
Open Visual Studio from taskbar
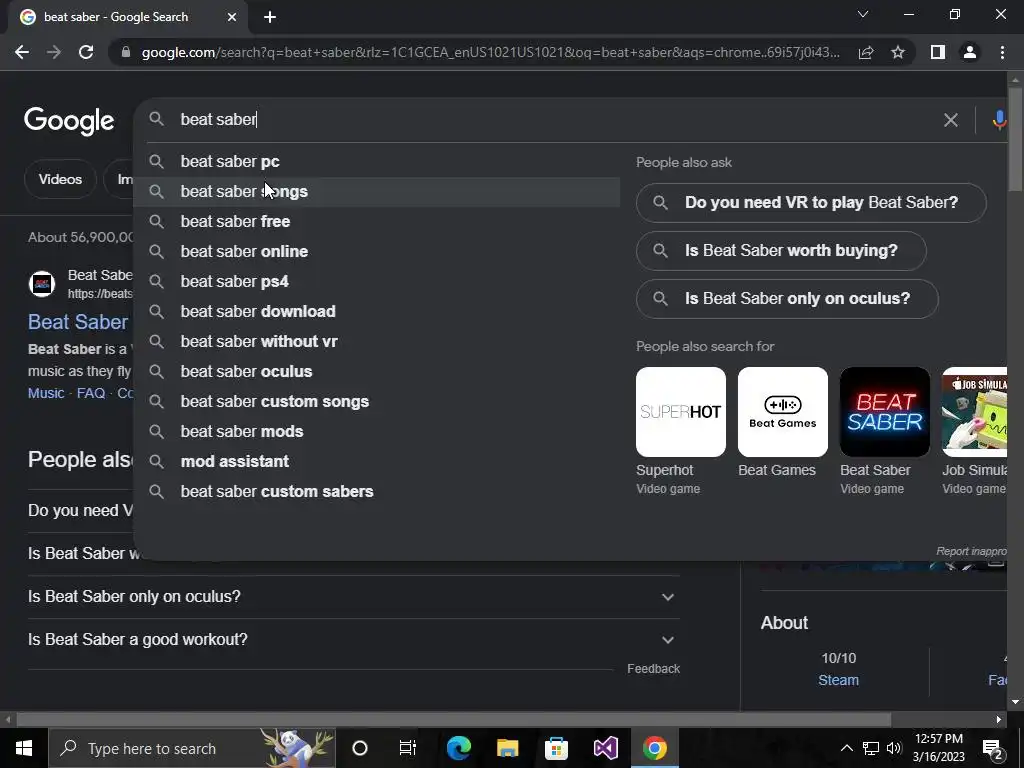click(605, 748)
